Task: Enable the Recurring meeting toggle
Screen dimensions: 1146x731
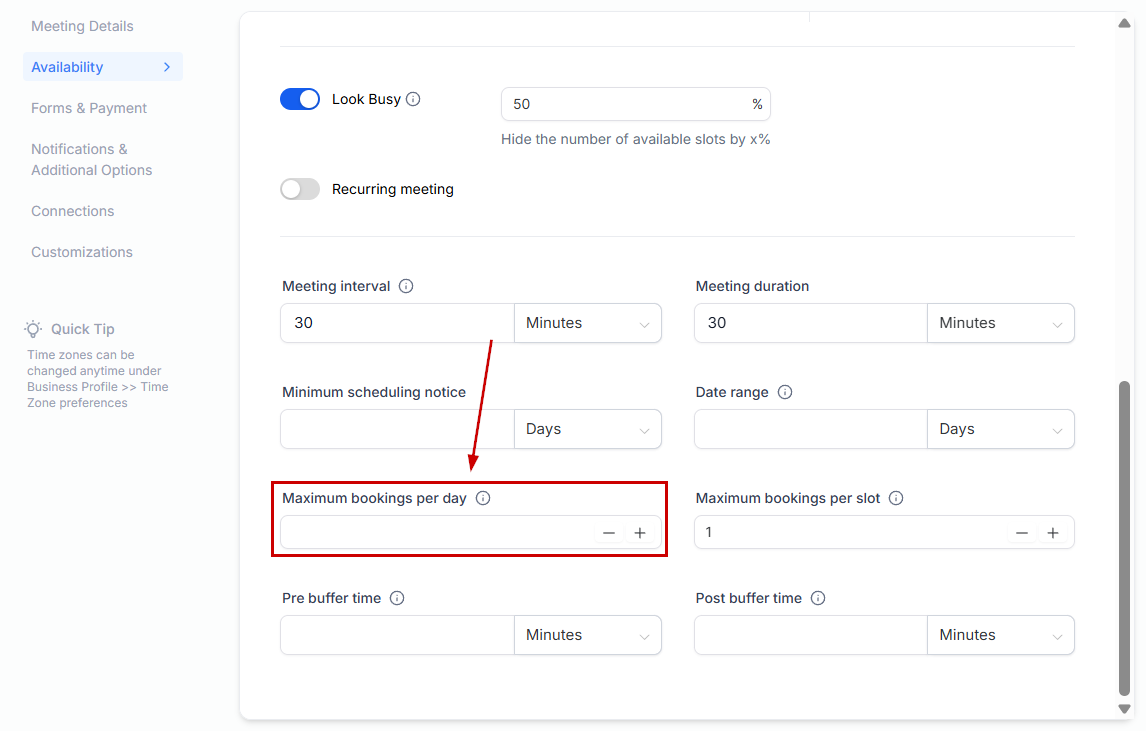Action: [x=300, y=189]
